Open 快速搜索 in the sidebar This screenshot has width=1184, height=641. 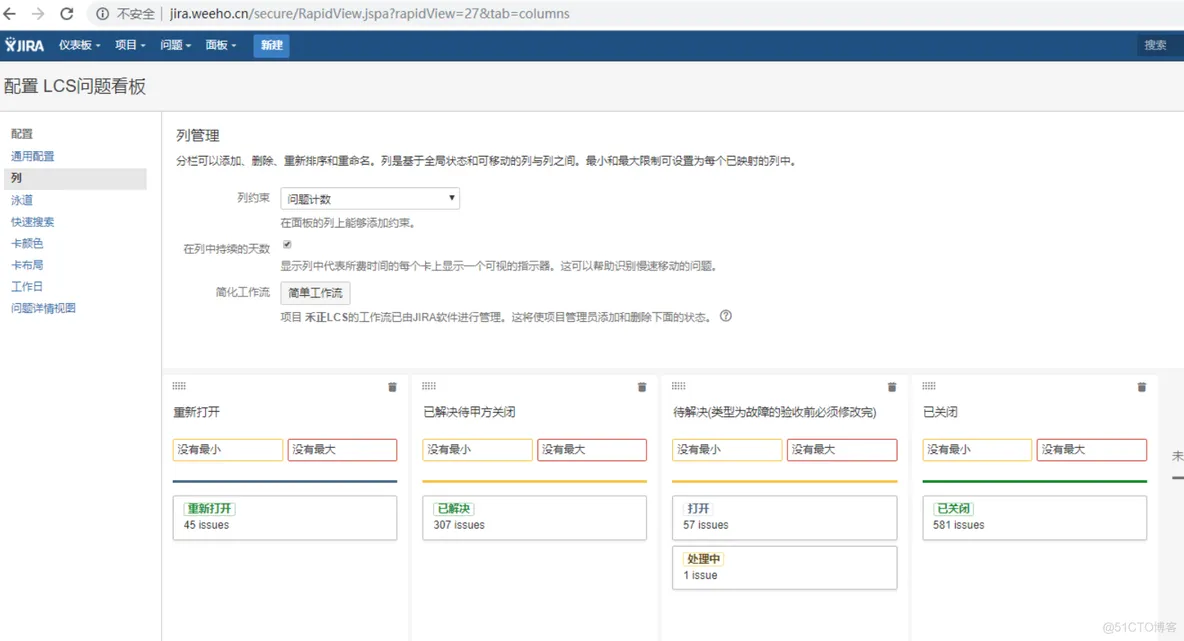click(32, 222)
